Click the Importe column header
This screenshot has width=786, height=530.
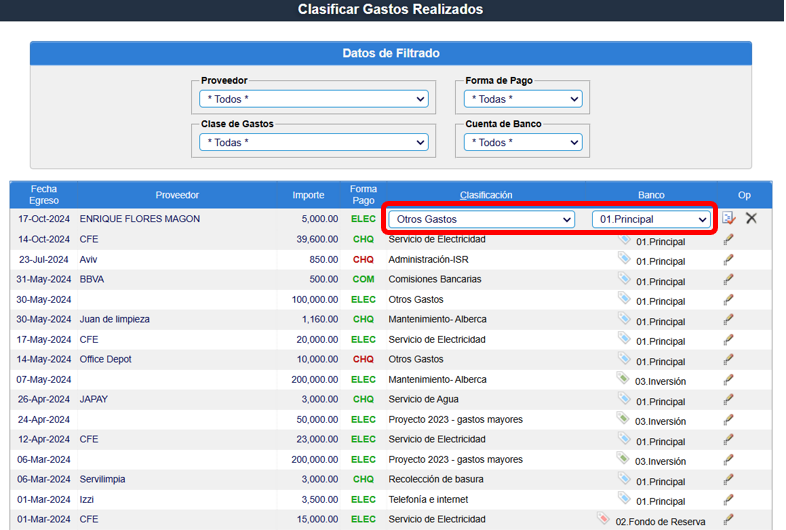[308, 195]
